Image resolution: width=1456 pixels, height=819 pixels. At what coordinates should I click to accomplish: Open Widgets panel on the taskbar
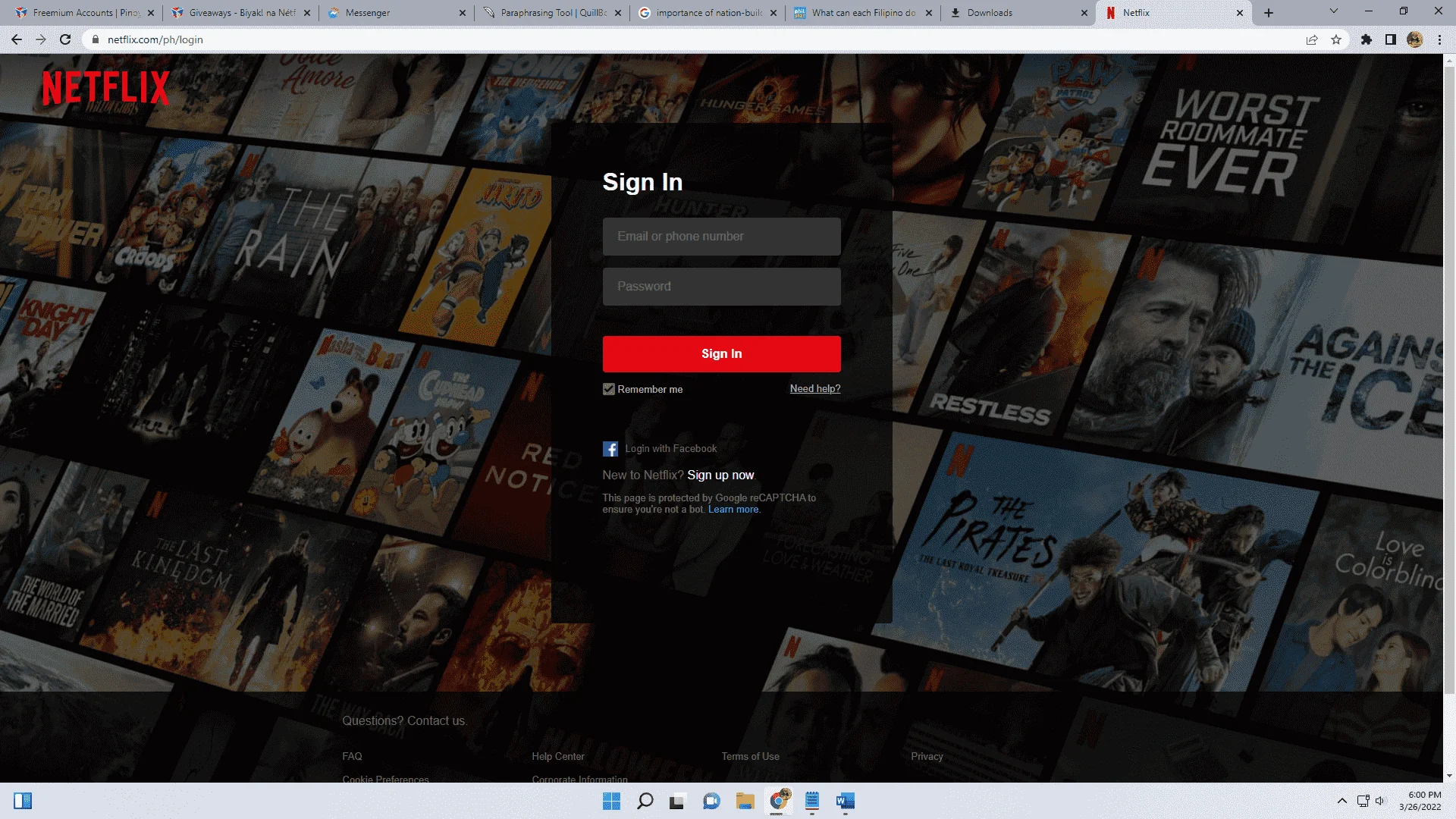pos(23,801)
